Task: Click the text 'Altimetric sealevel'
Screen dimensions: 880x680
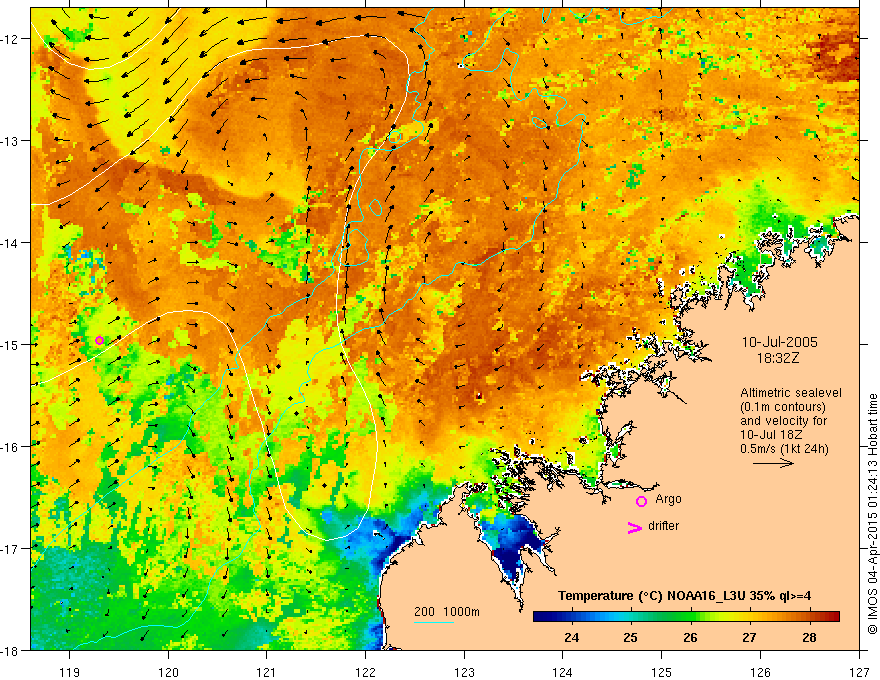Action: click(x=791, y=393)
